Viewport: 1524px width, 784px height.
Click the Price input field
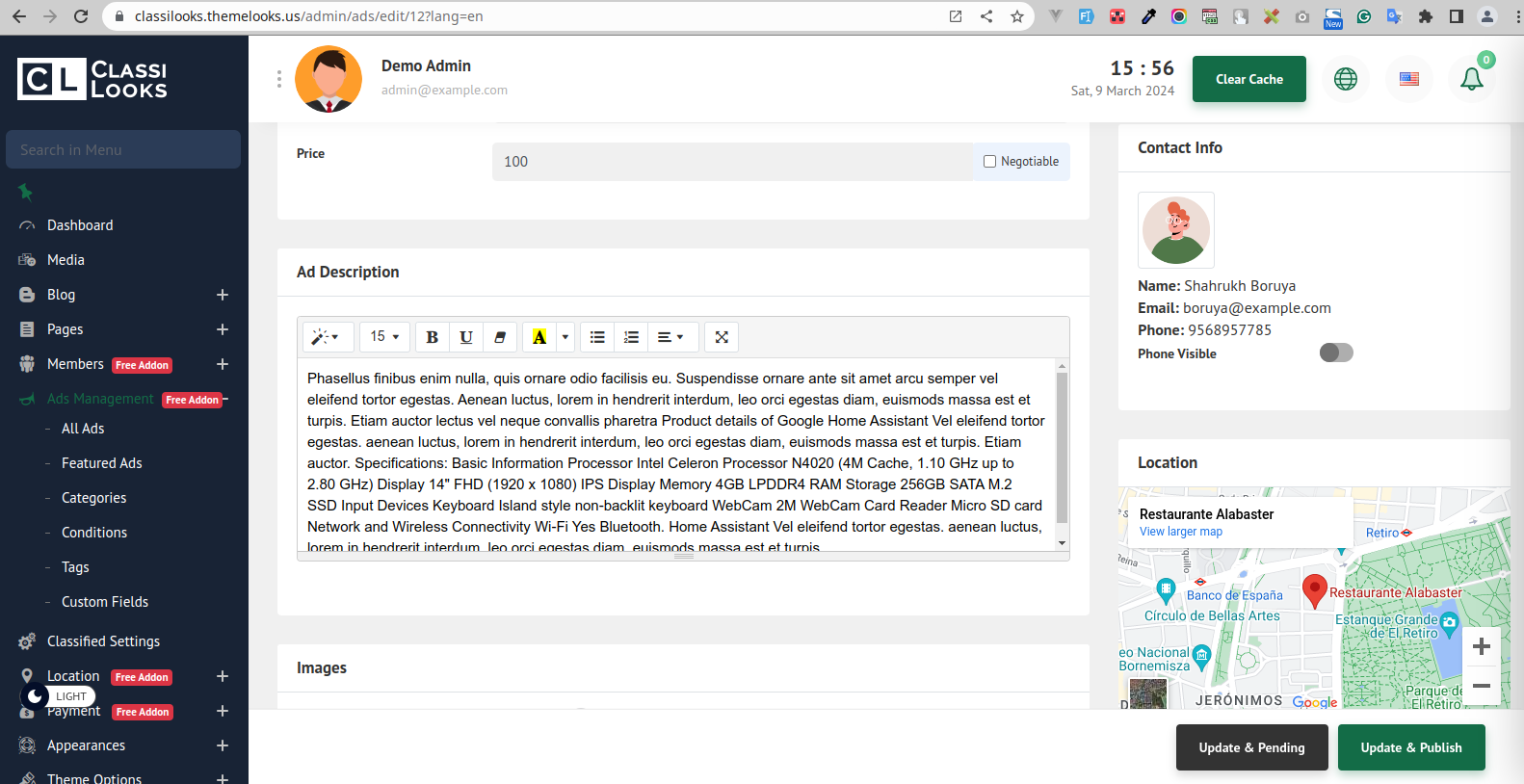[732, 162]
